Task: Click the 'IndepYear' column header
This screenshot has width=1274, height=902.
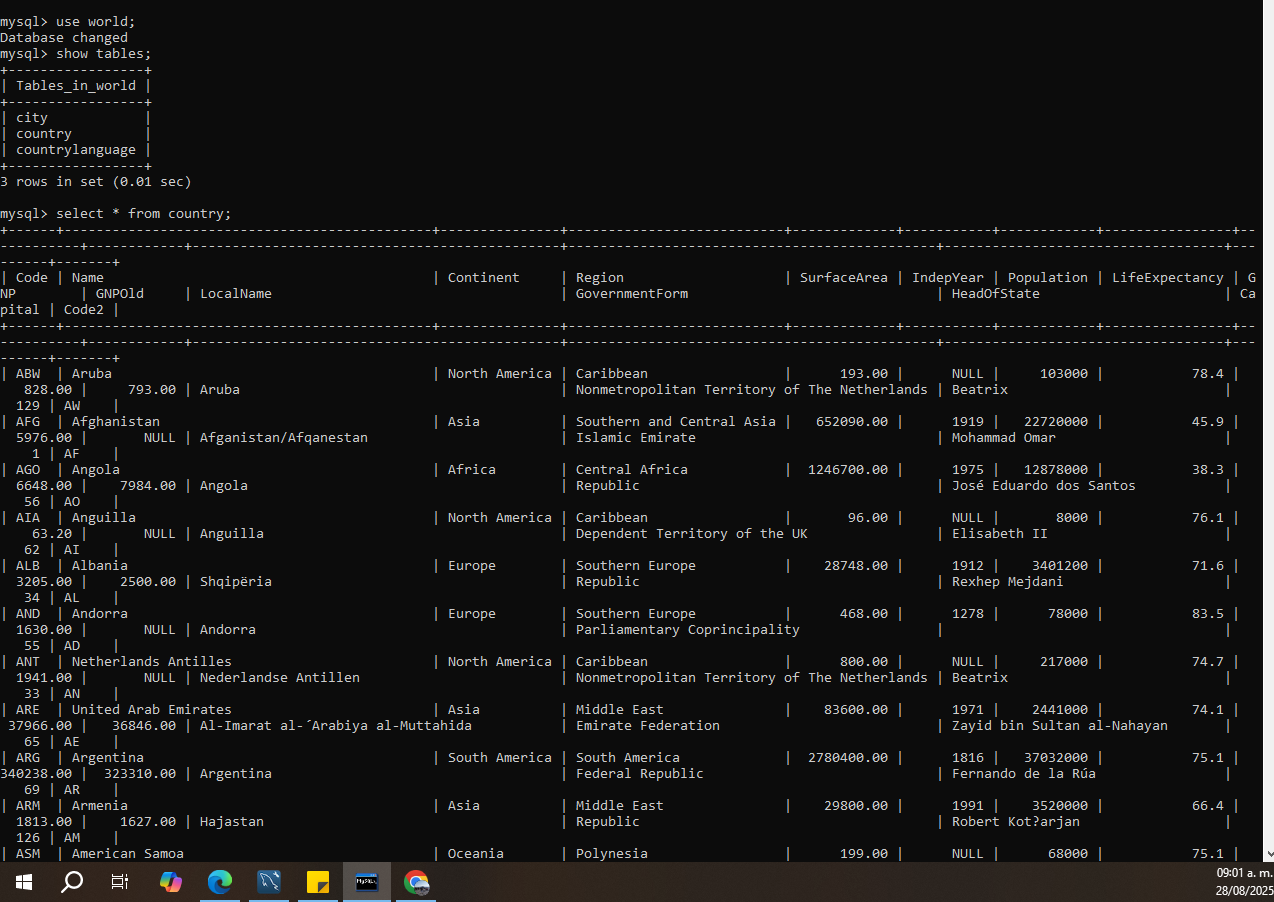Action: click(x=948, y=278)
